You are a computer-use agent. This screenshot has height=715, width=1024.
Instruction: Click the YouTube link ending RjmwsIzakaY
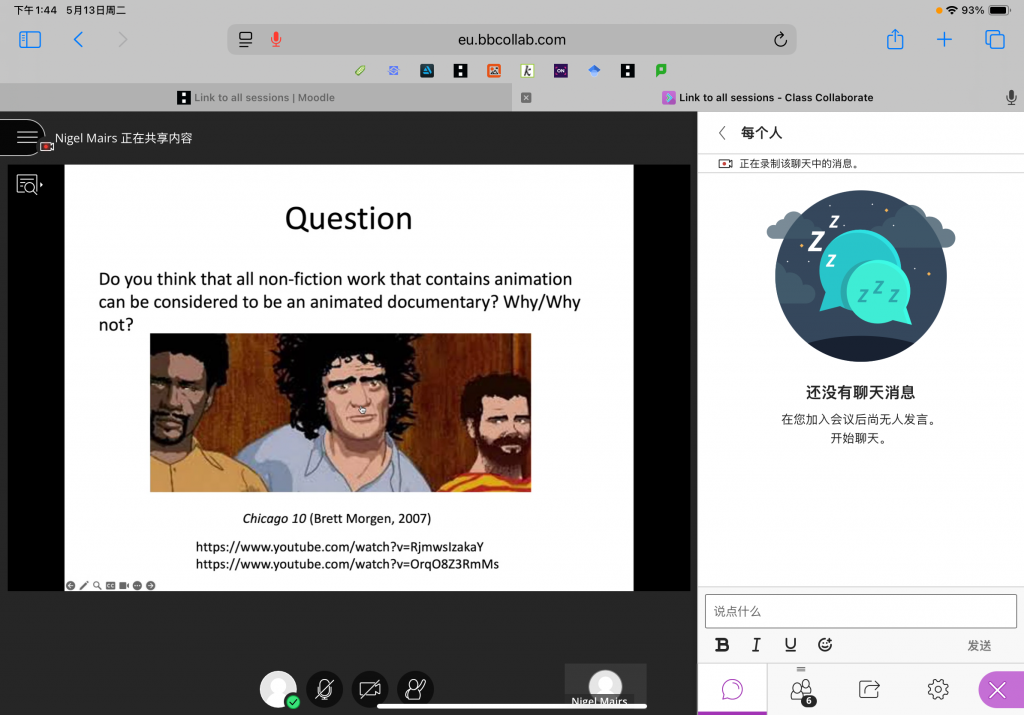coord(340,547)
